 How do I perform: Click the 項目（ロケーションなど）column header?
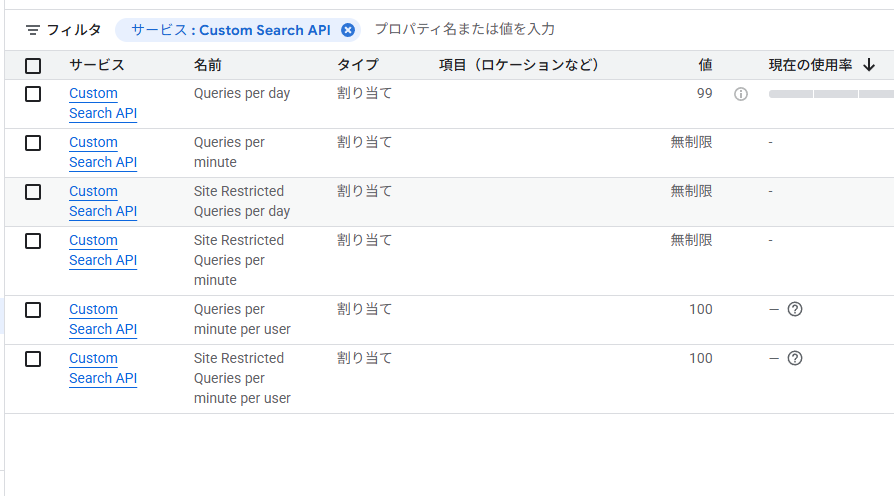point(519,65)
